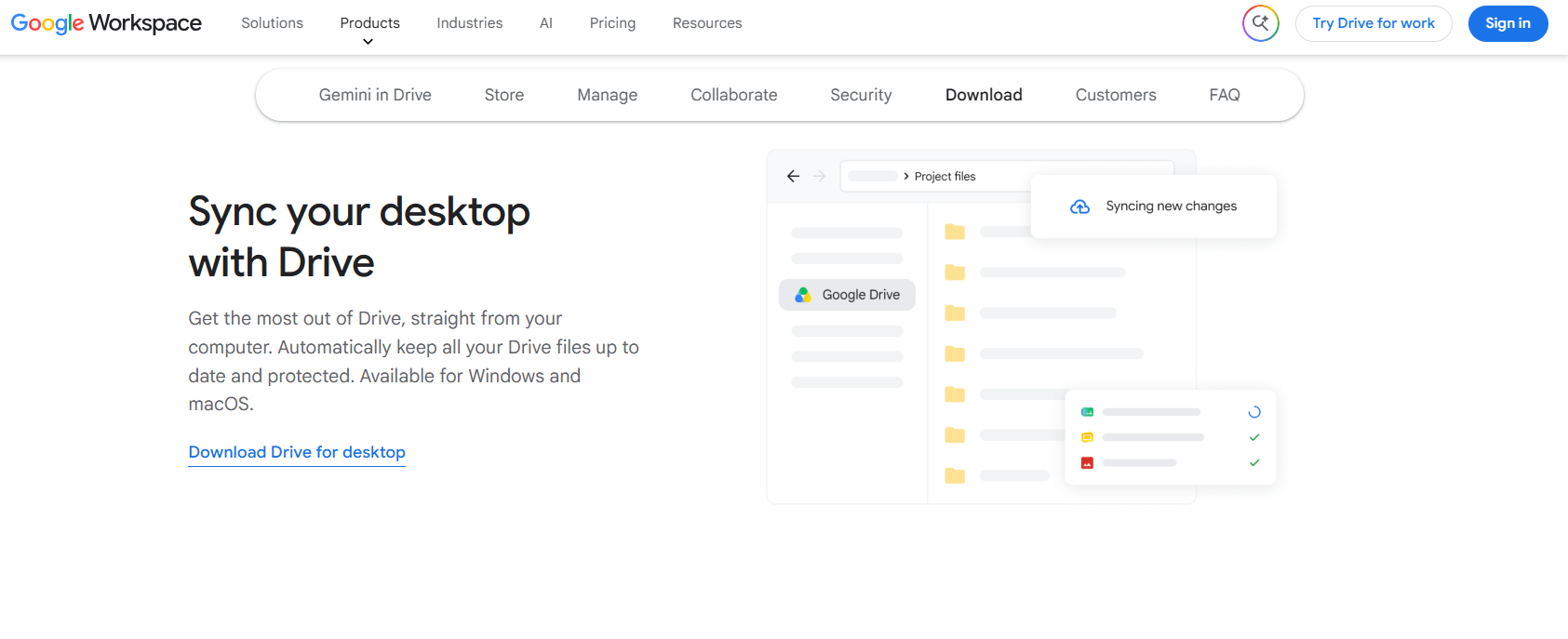1568x639 pixels.
Task: Click the Google Drive logo in sidebar illustration
Action: tap(802, 295)
